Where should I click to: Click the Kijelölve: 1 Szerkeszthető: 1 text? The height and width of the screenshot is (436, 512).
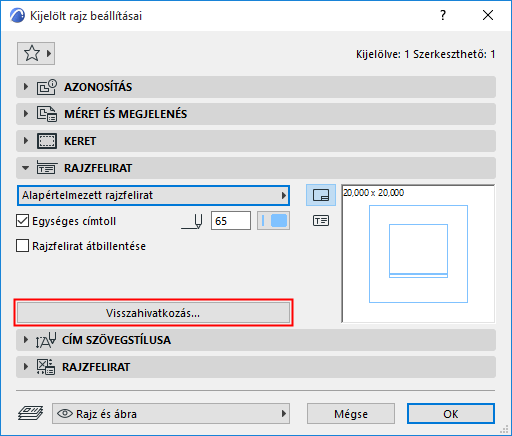coord(425,54)
